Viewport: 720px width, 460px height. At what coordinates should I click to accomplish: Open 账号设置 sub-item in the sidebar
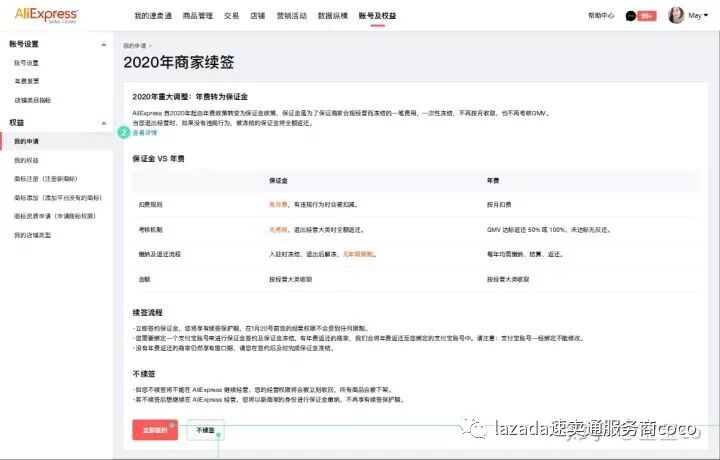pyautogui.click(x=26, y=63)
